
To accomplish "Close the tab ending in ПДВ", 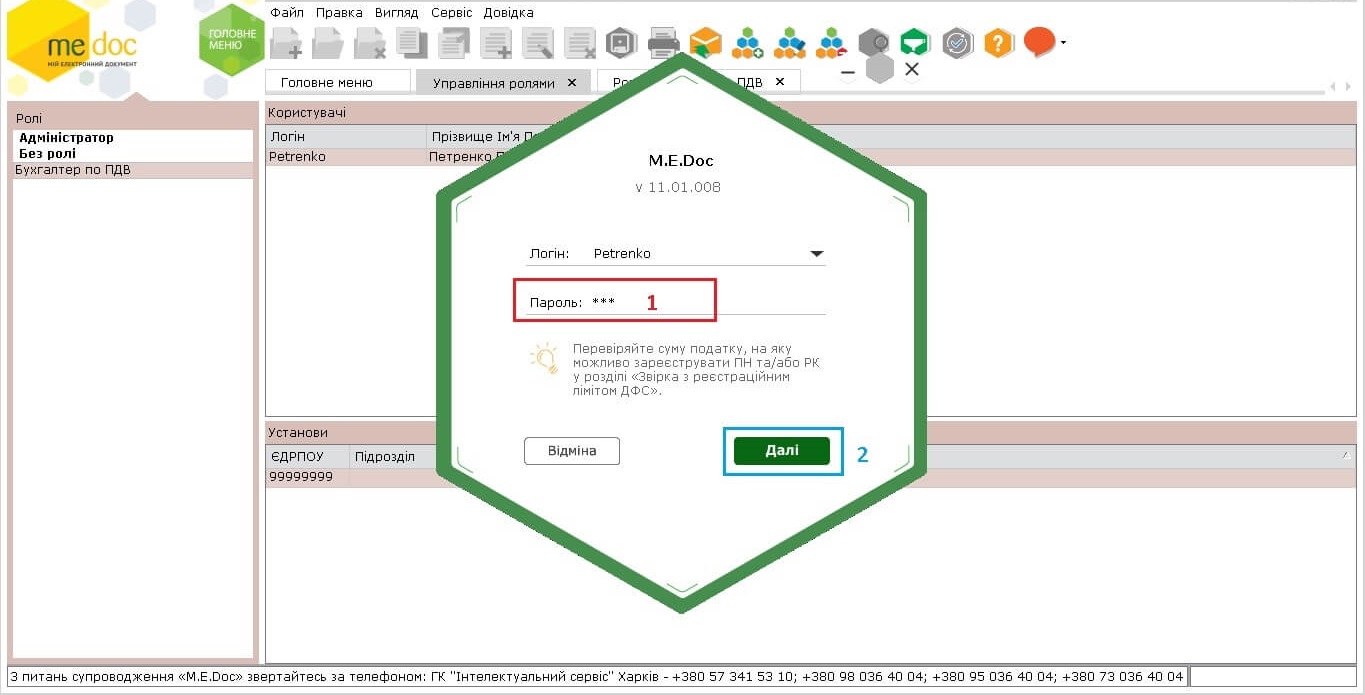I will pyautogui.click(x=780, y=82).
